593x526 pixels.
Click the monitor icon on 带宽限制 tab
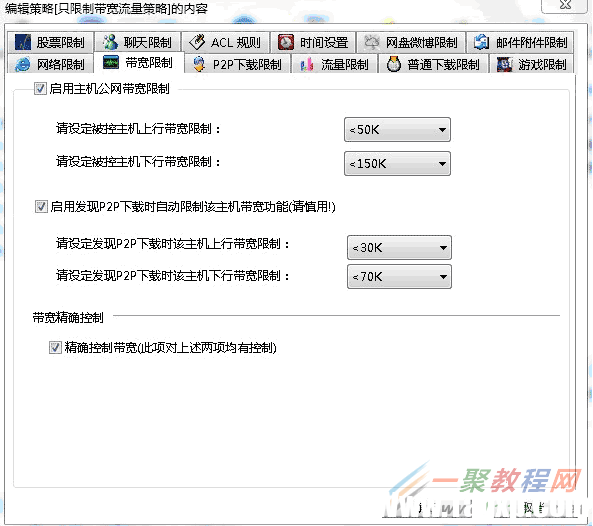(111, 62)
